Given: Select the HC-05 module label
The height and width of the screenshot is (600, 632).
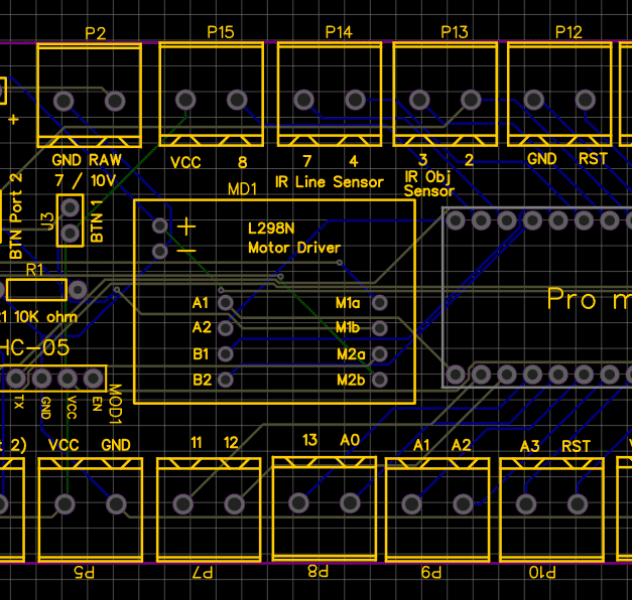Looking at the screenshot, I should pyautogui.click(x=34, y=347).
